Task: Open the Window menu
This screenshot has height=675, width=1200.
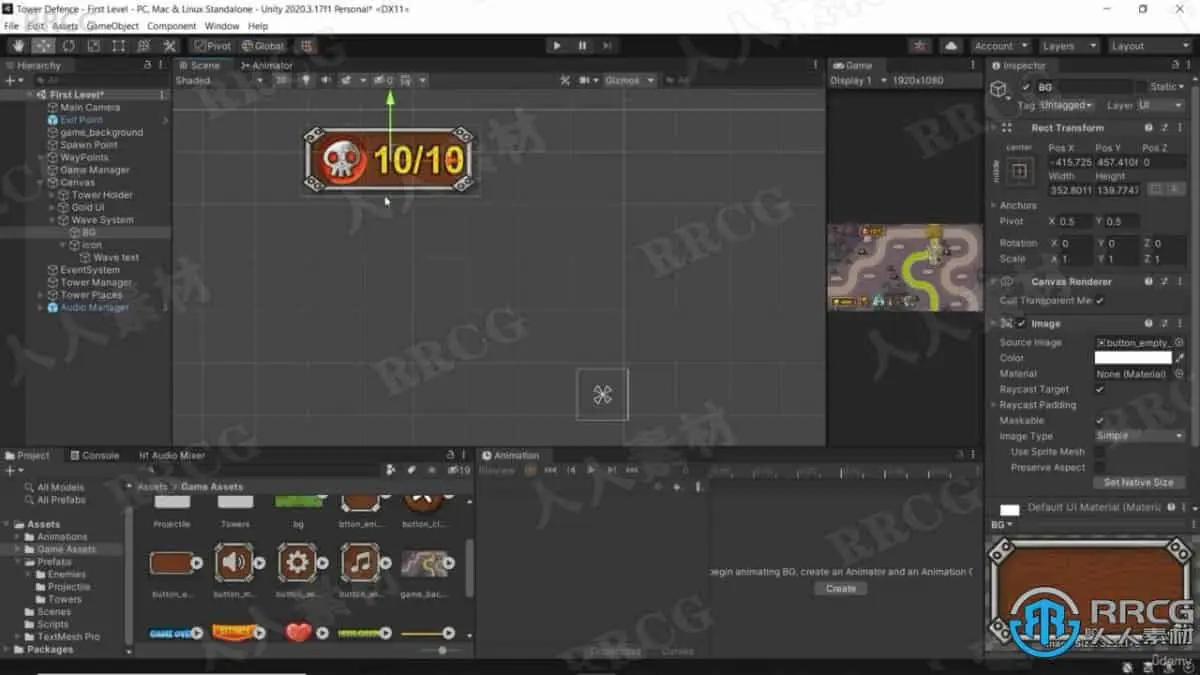Action: click(x=222, y=26)
